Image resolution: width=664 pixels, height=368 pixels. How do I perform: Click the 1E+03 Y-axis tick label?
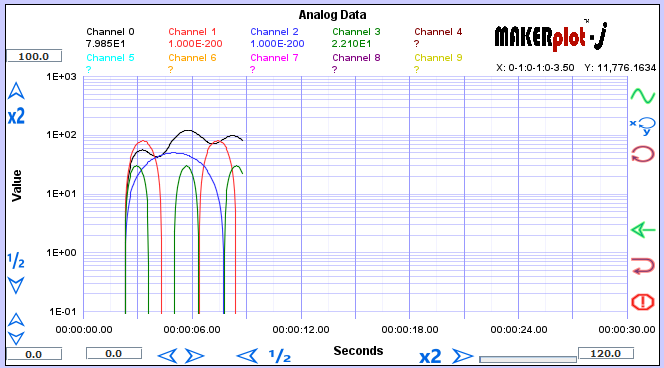pos(61,77)
